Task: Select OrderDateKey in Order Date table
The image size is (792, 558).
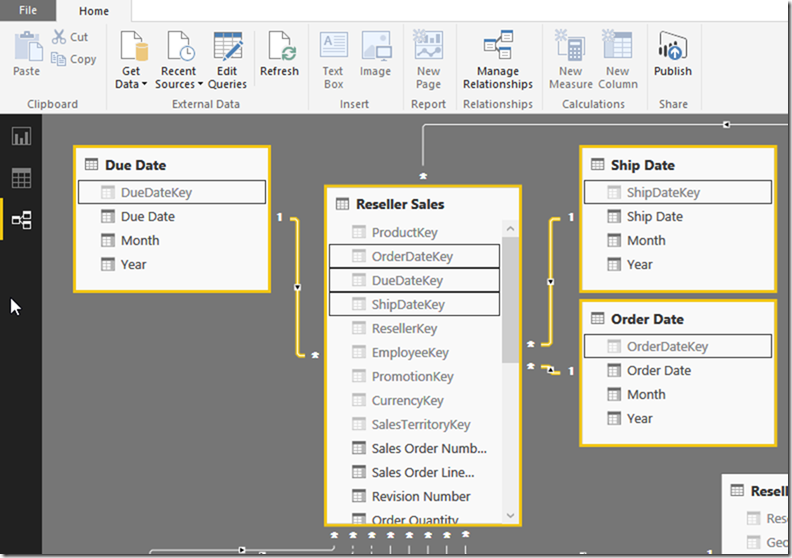Action: click(x=678, y=346)
